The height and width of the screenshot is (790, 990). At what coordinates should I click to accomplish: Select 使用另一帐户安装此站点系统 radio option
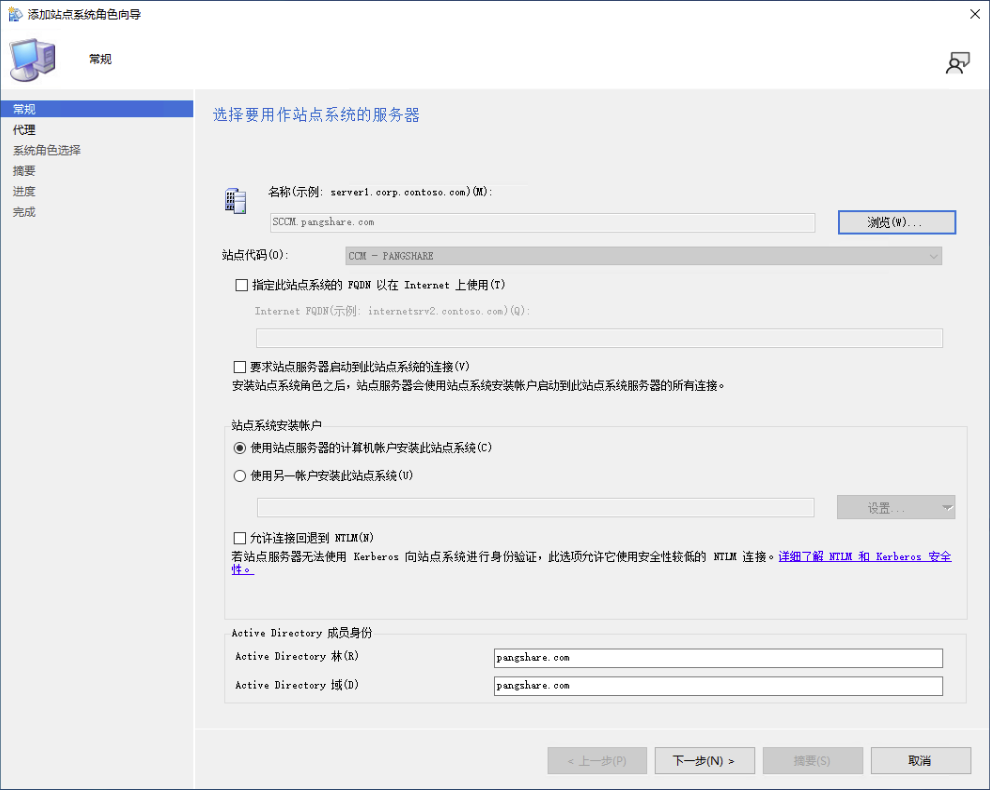click(240, 476)
